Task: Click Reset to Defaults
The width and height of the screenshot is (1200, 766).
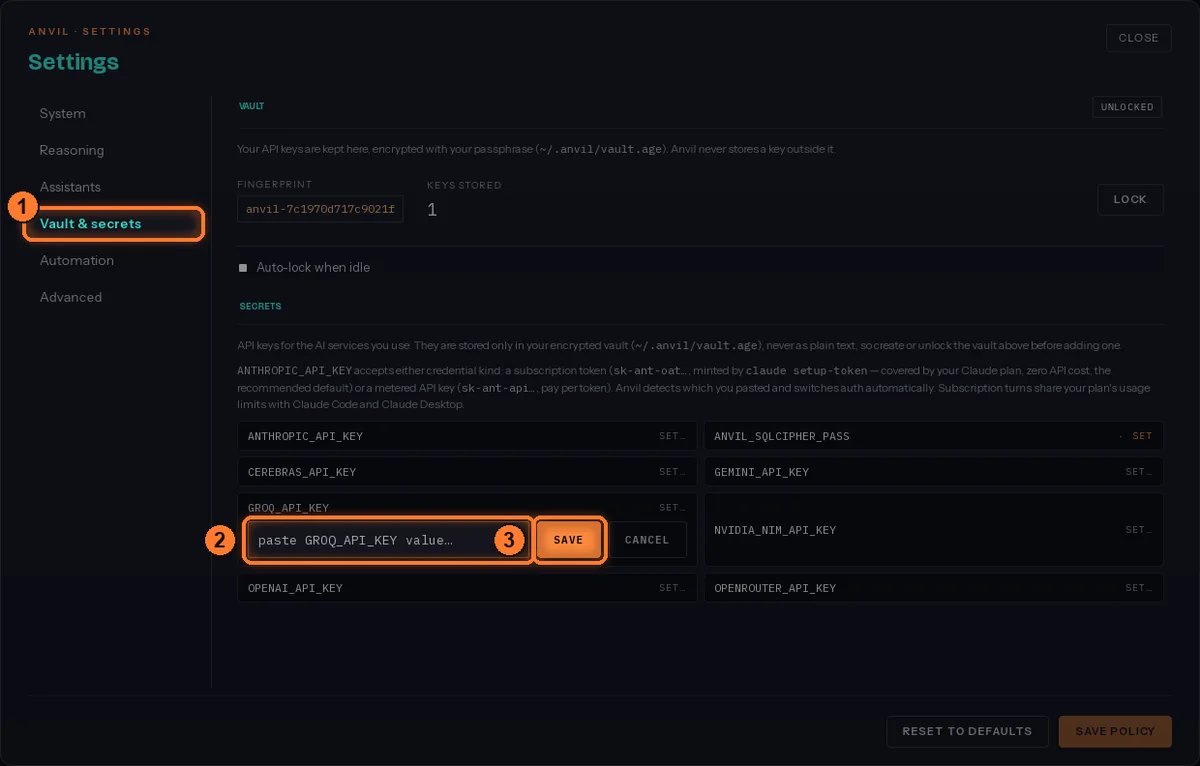Action: click(x=967, y=731)
